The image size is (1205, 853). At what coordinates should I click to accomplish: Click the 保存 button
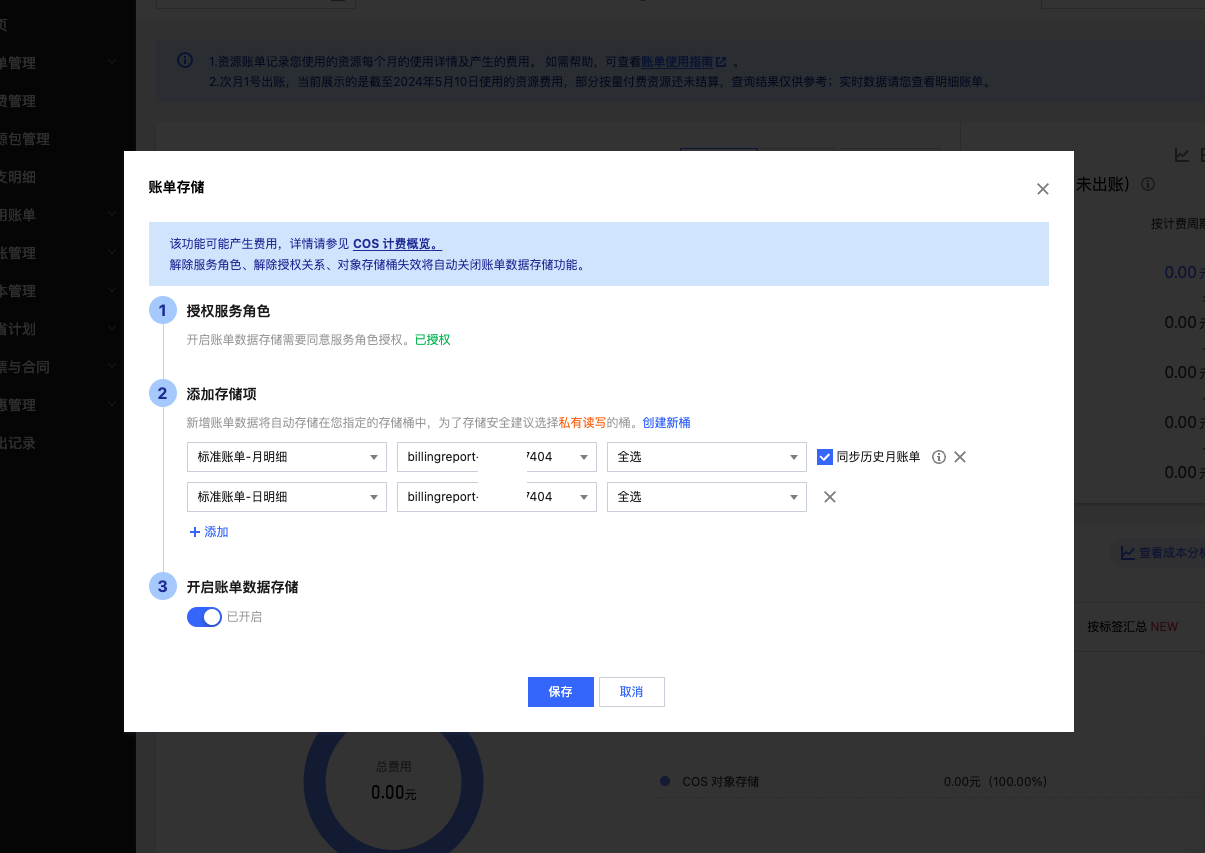(x=560, y=692)
